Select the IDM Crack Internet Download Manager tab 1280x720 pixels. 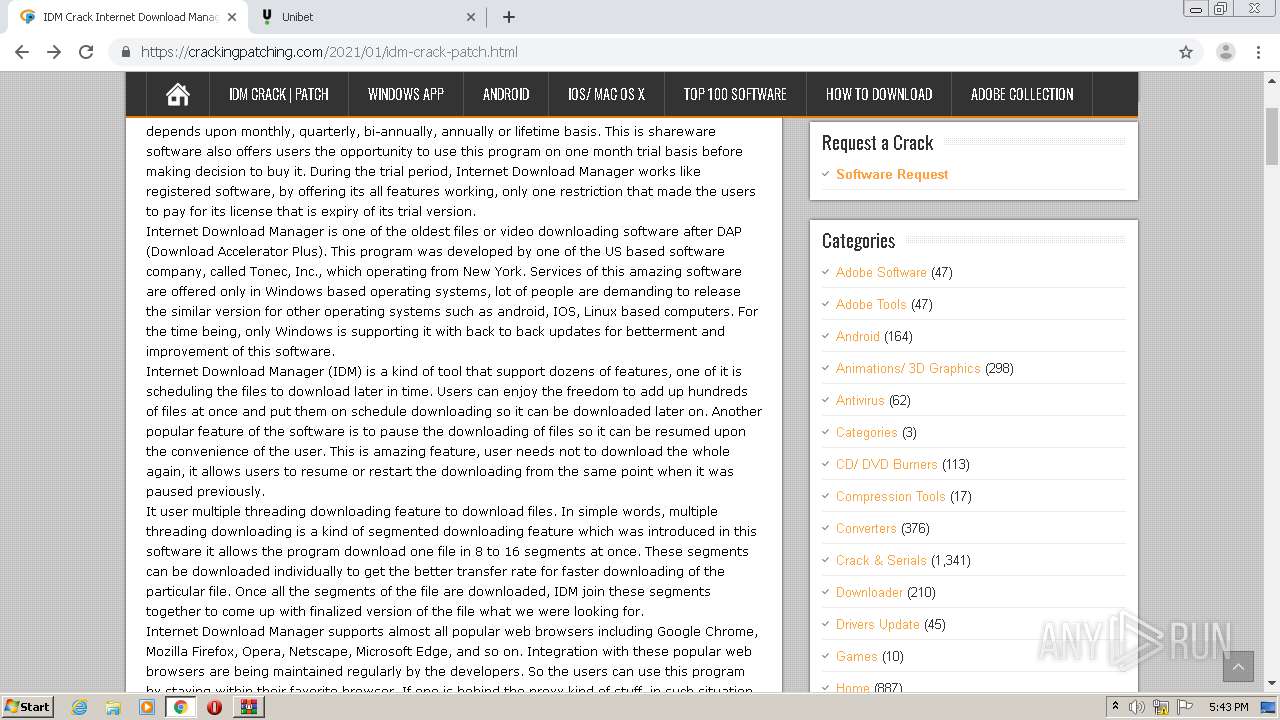pos(130,17)
